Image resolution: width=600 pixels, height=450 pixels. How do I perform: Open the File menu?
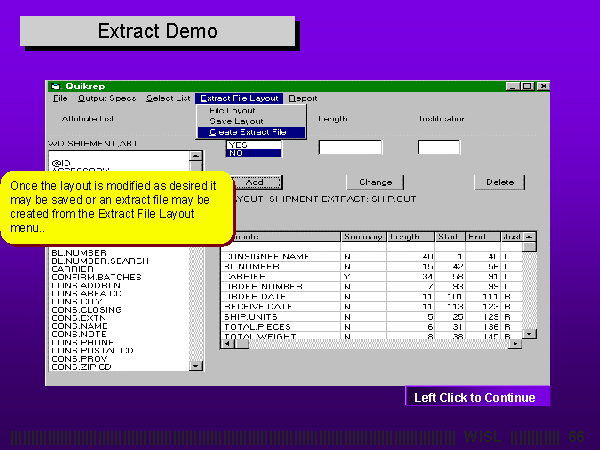(60, 98)
